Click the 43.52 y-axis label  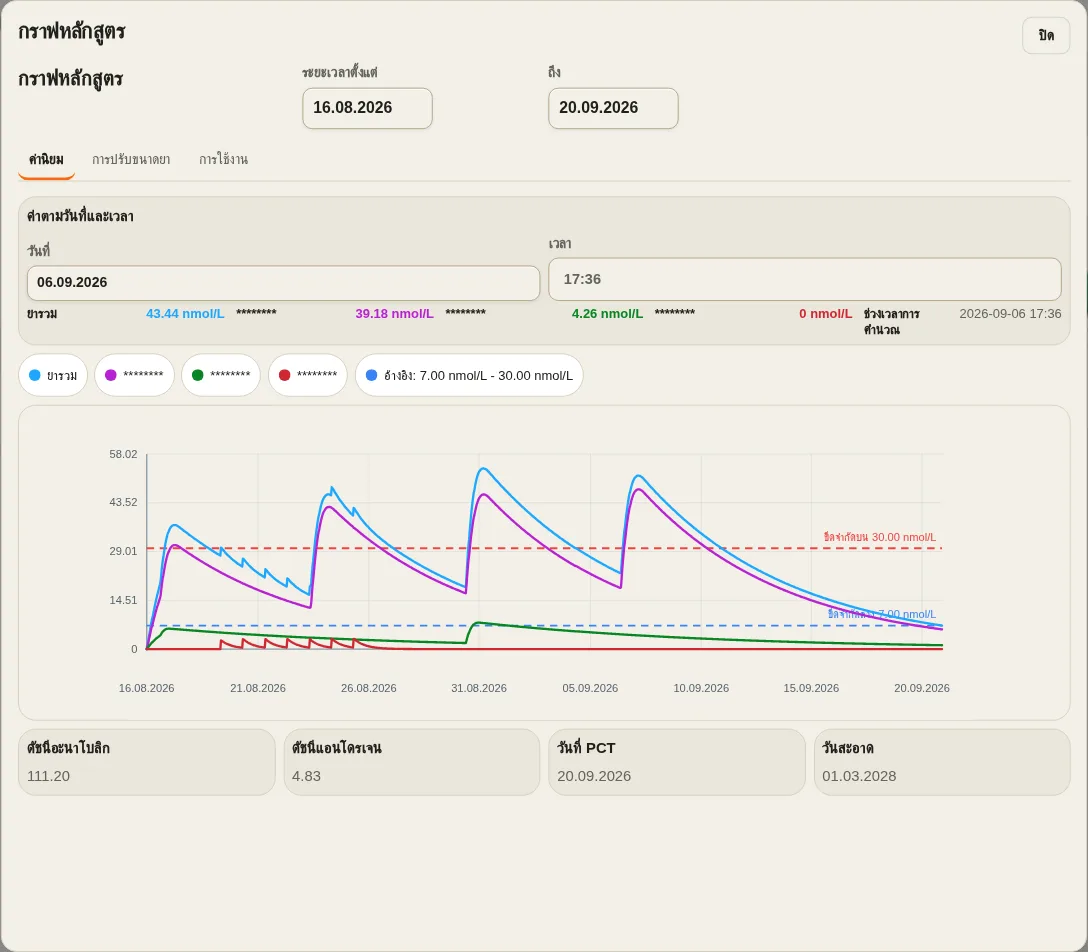click(124, 502)
